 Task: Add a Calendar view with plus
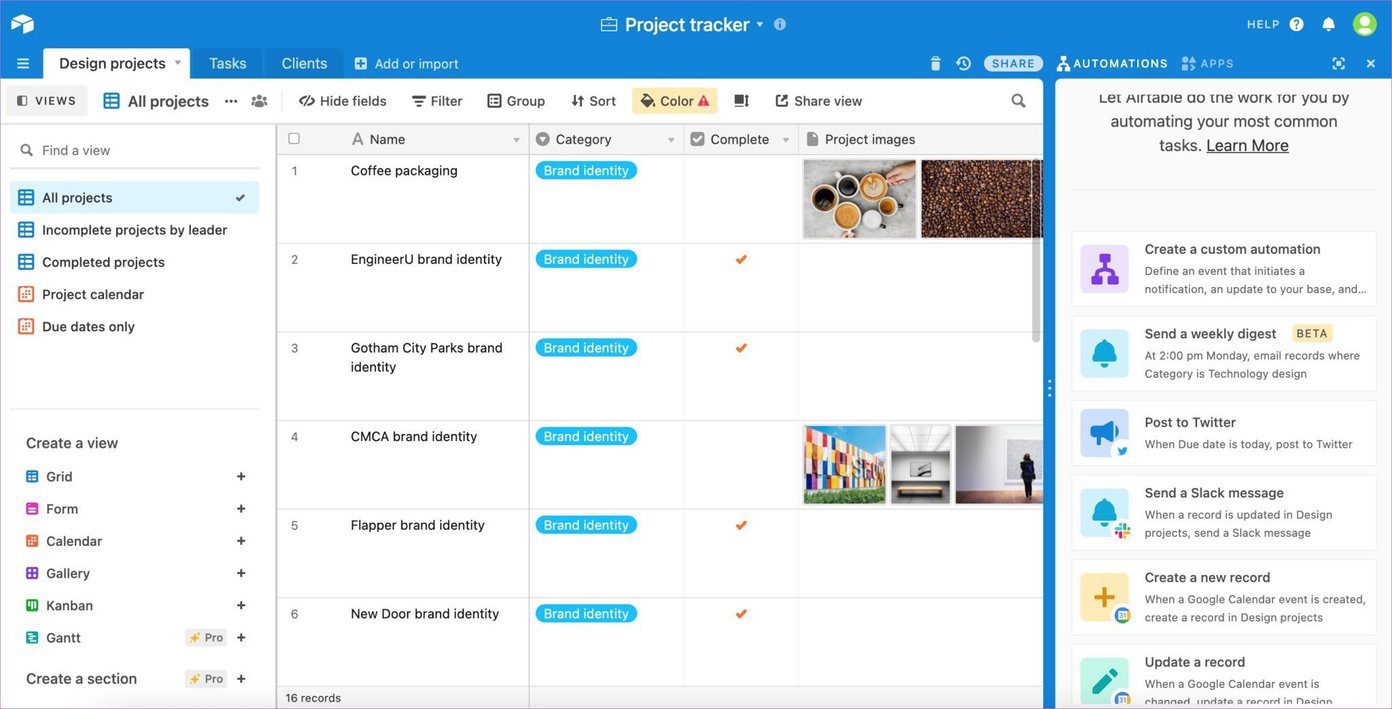241,541
